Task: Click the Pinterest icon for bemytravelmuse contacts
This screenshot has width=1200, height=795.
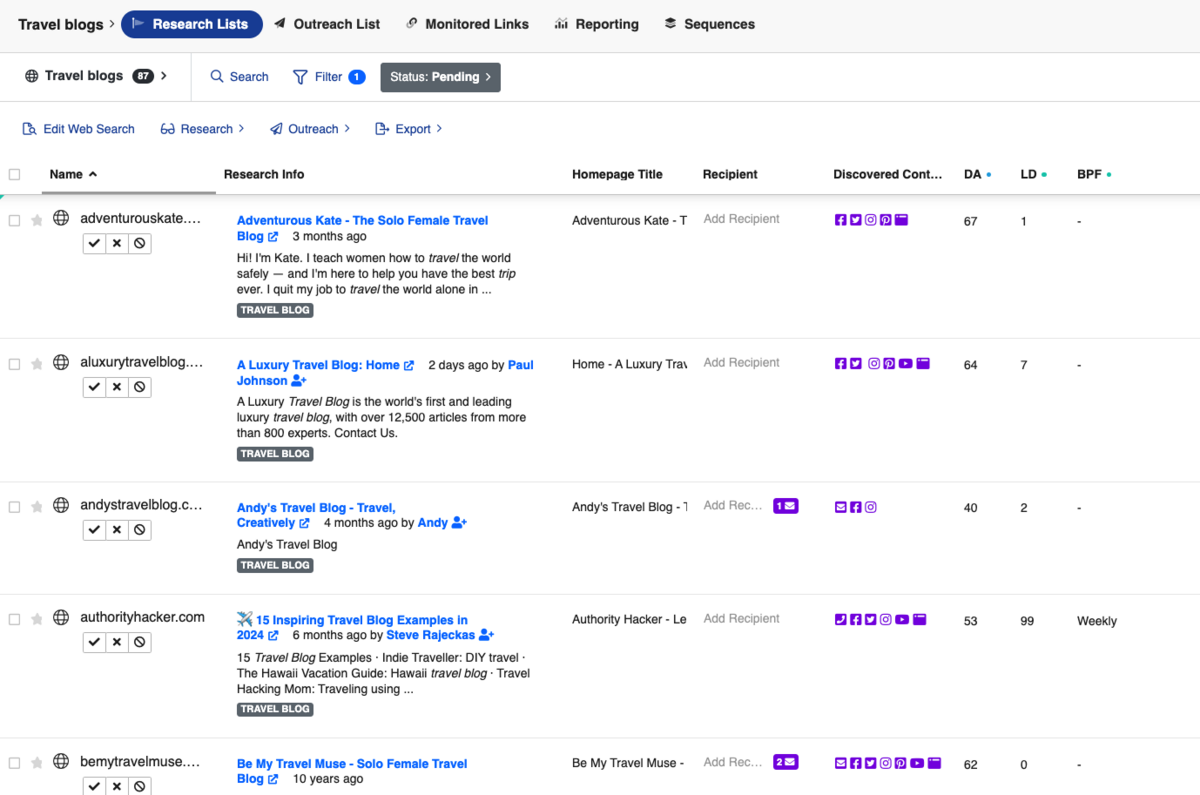Action: (x=903, y=762)
